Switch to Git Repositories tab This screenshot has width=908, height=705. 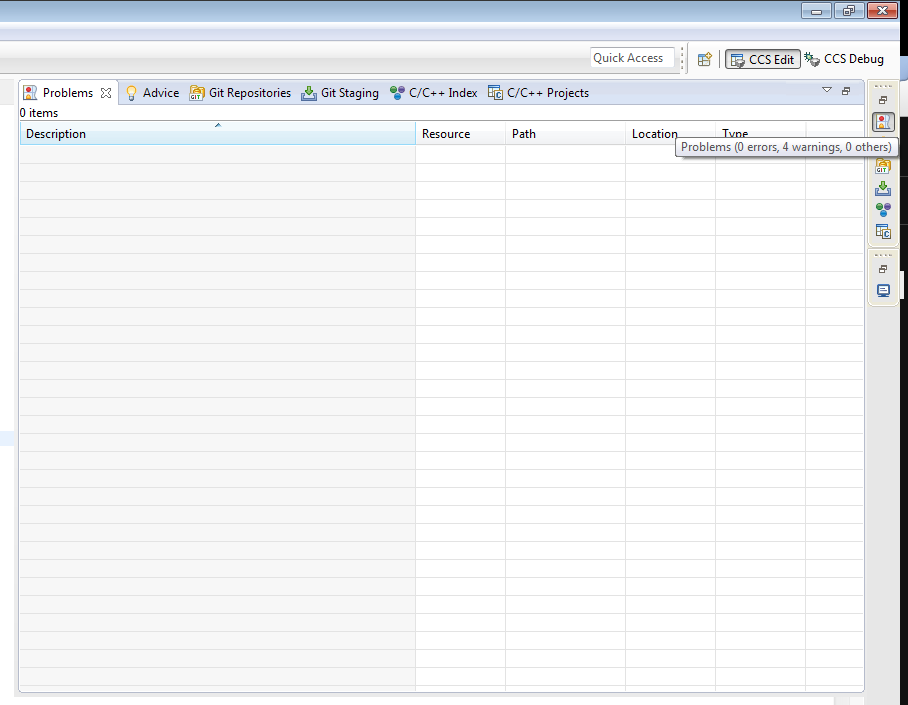pos(240,93)
